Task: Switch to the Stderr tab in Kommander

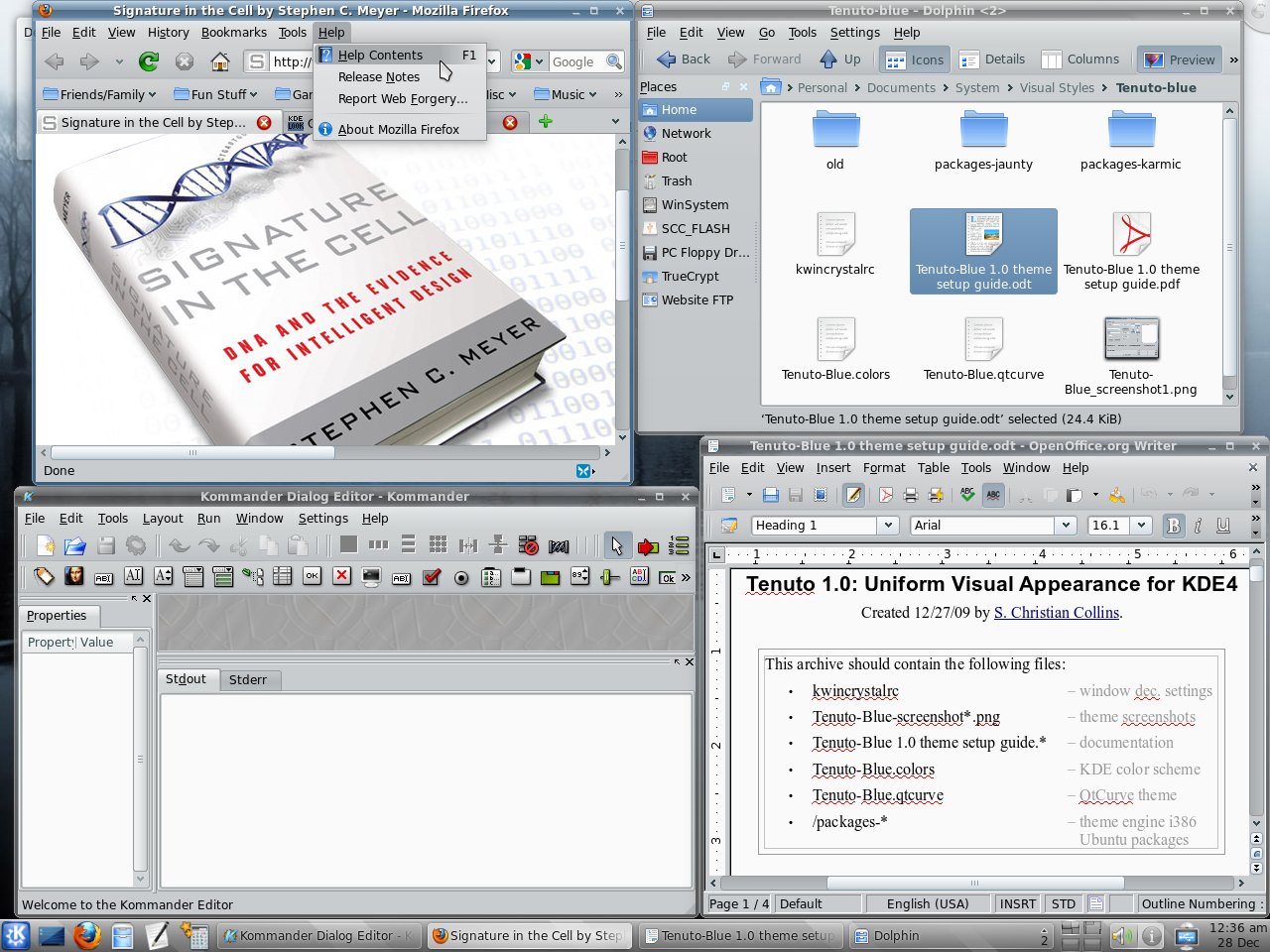Action: [x=248, y=679]
